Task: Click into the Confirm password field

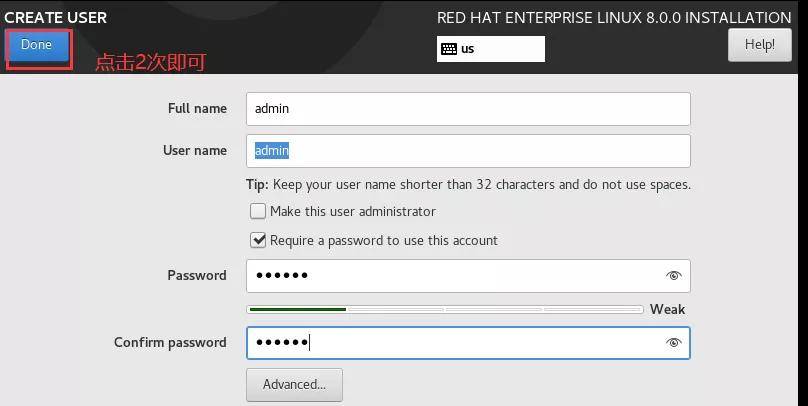Action: pyautogui.click(x=468, y=343)
